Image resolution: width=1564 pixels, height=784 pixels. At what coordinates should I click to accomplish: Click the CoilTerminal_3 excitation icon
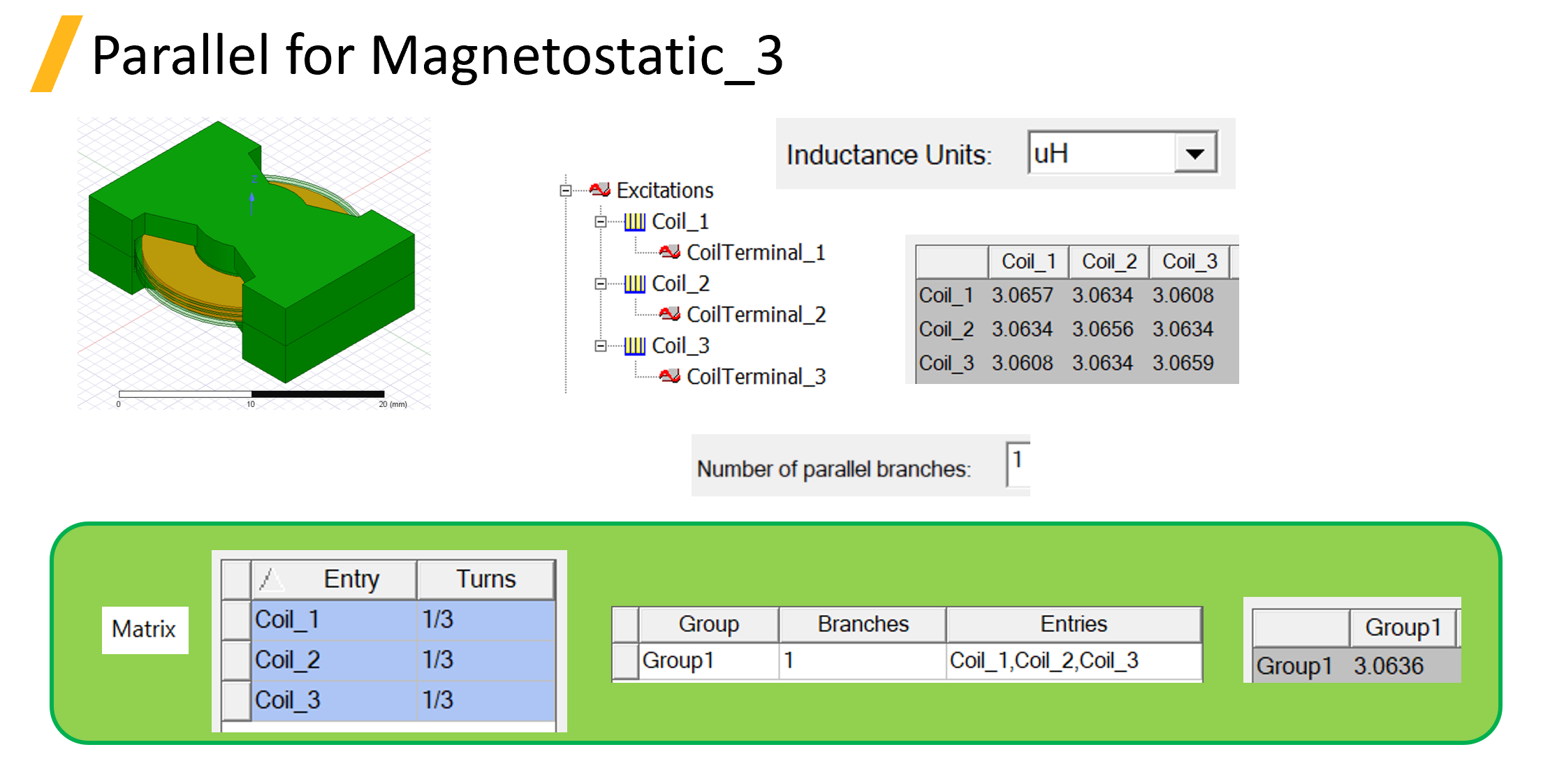pyautogui.click(x=670, y=376)
